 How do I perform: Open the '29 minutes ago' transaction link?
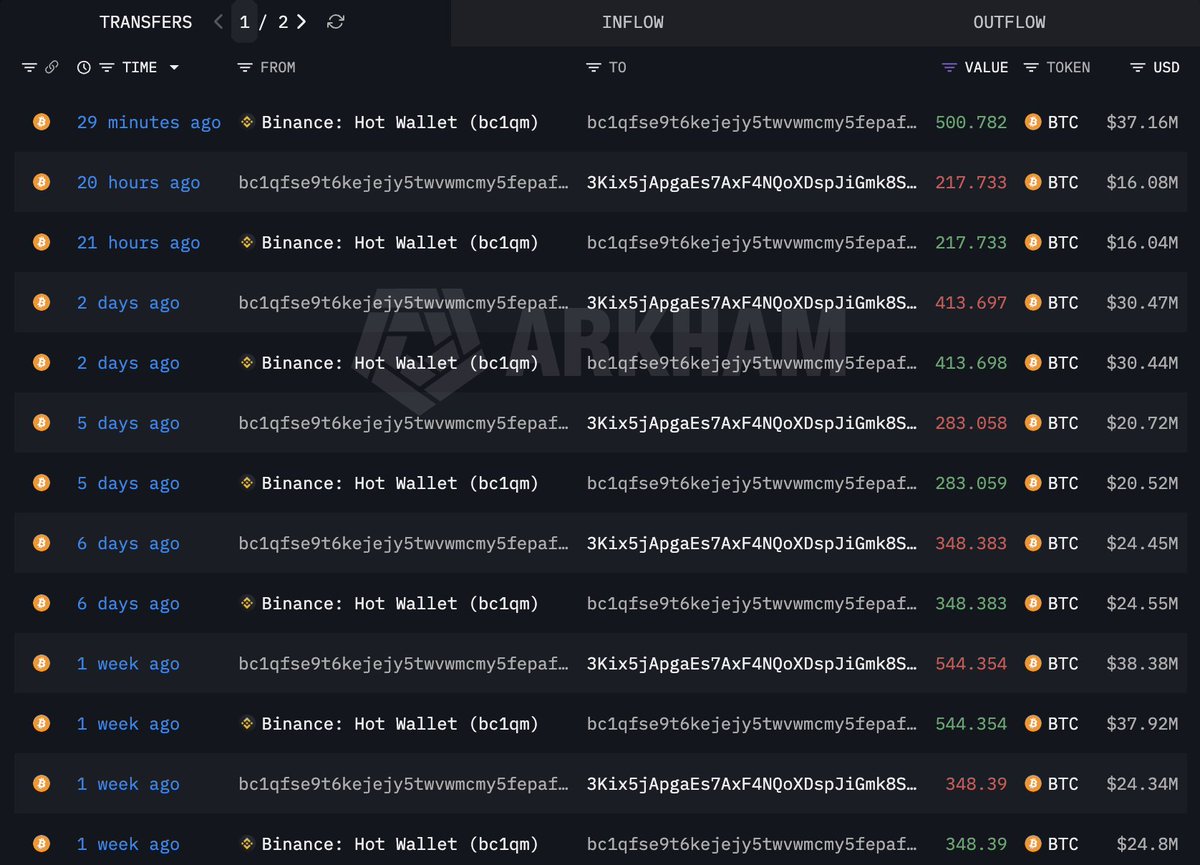(148, 122)
